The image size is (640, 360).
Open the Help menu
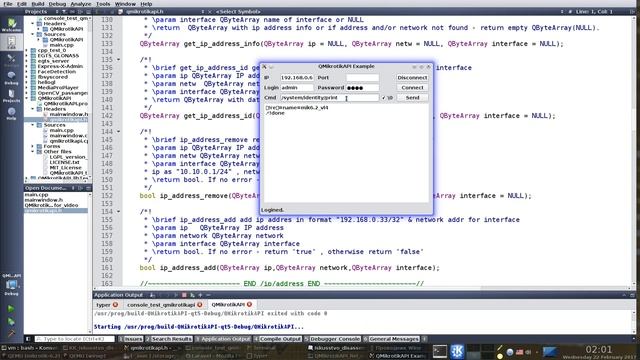(146, 4)
